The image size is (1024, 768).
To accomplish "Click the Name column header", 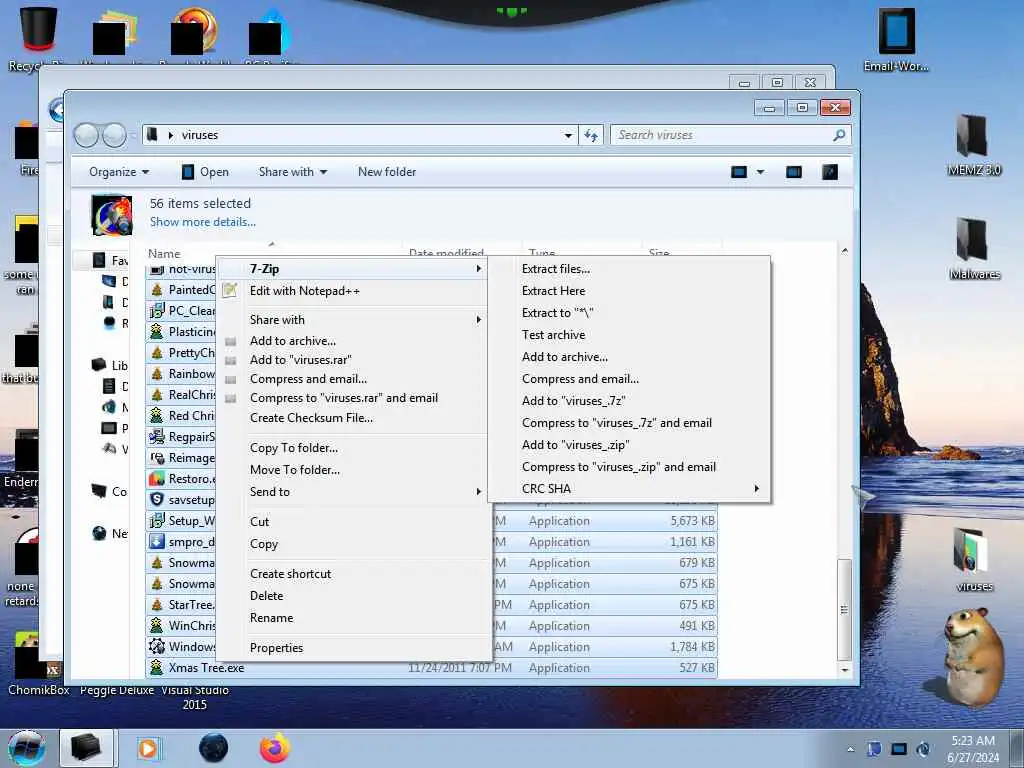I will 163,253.
